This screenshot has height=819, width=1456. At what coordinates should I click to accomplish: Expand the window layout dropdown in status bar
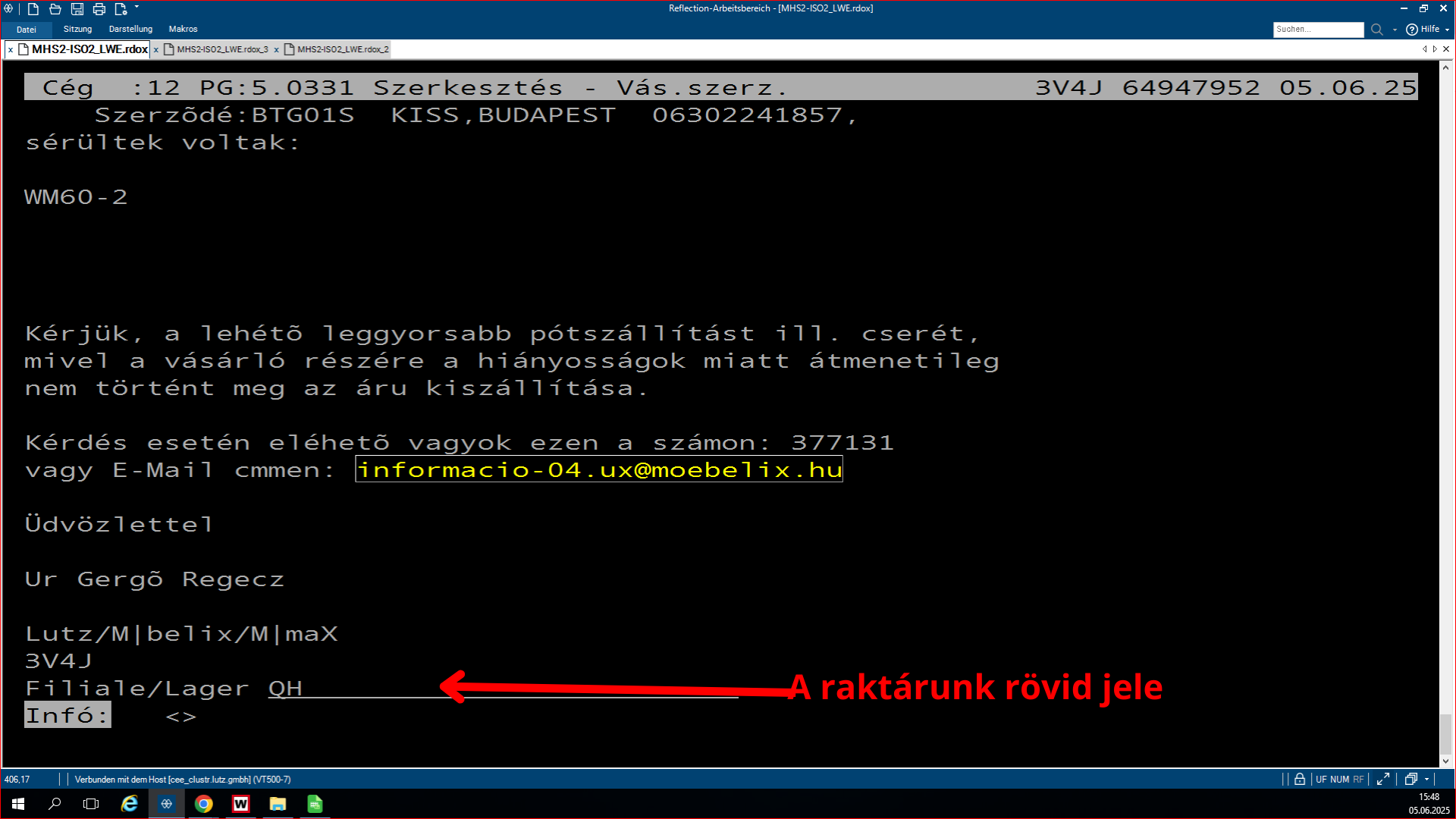[1427, 780]
